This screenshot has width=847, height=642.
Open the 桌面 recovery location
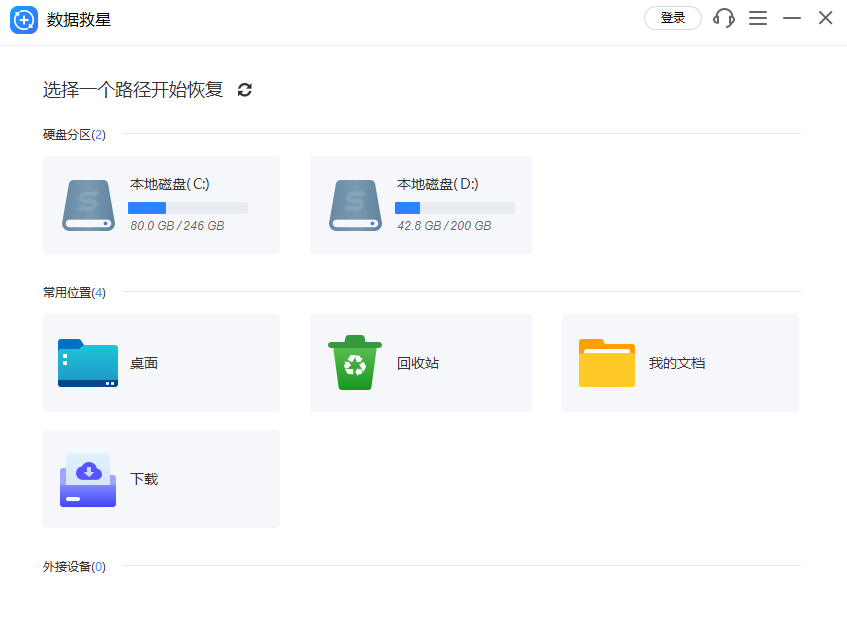tap(161, 363)
